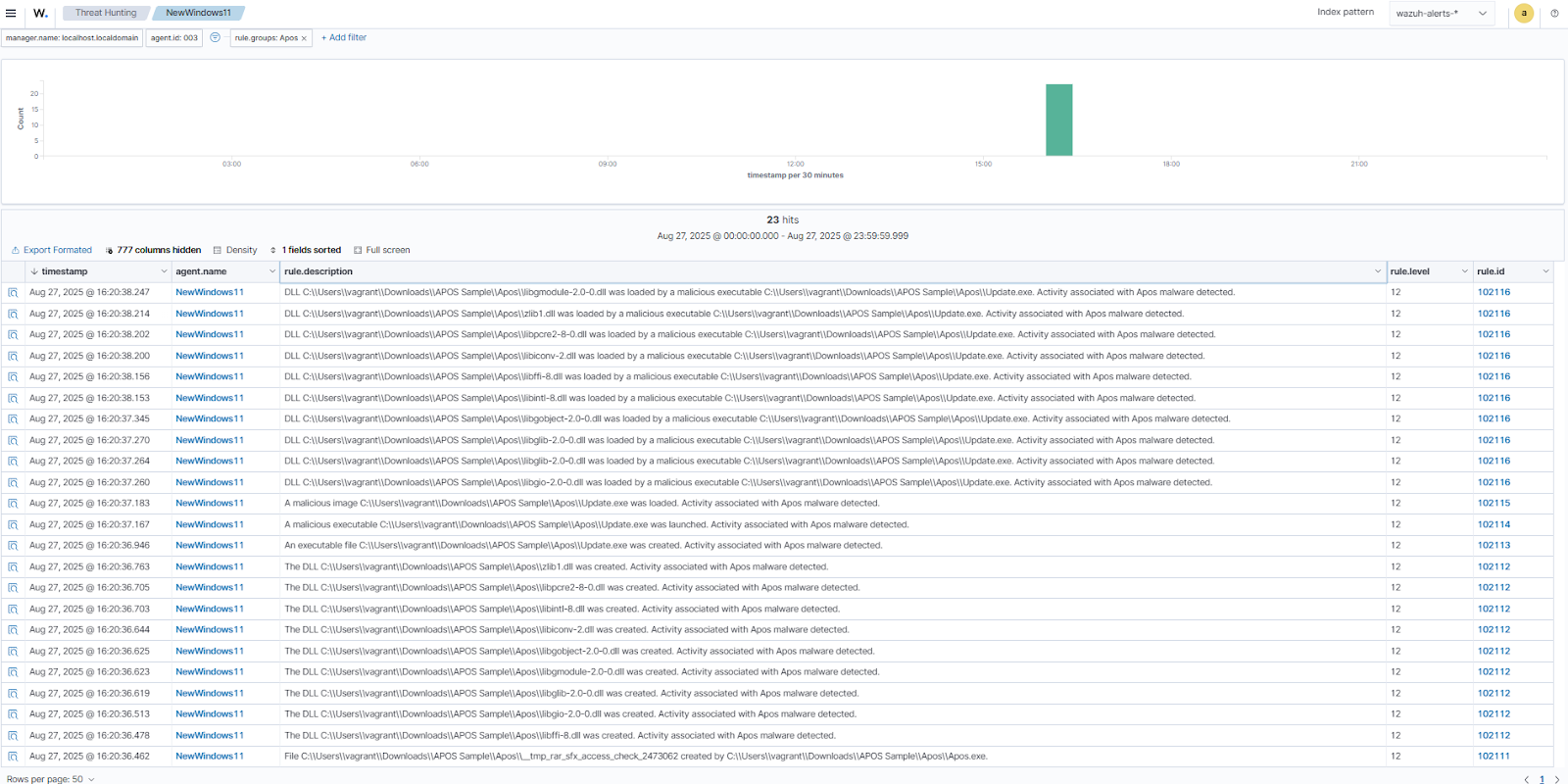Screen dimensions: 1568x784
Task: Toggle Full screen table view
Action: [382, 250]
